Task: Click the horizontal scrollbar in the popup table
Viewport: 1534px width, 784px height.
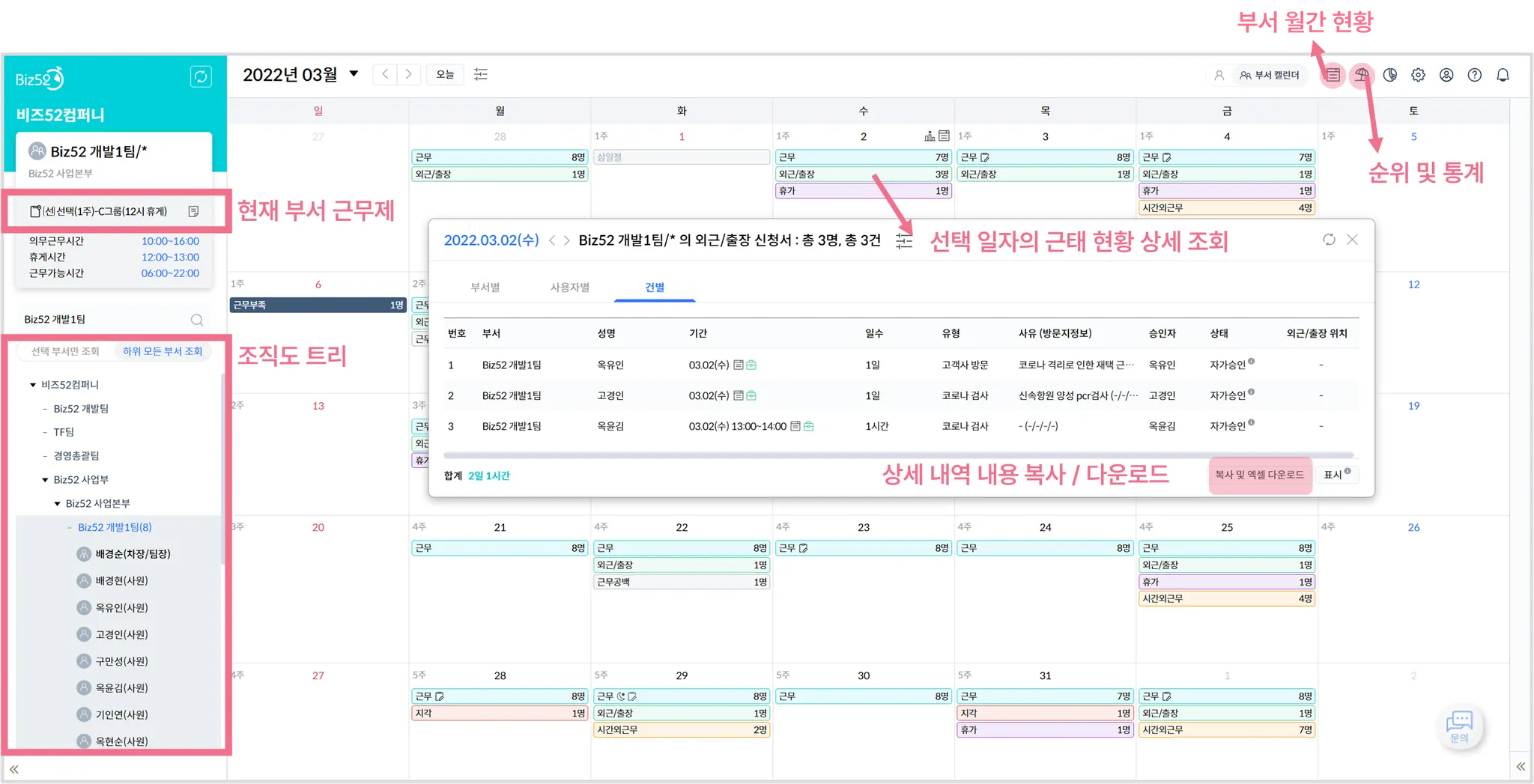Action: (898, 455)
